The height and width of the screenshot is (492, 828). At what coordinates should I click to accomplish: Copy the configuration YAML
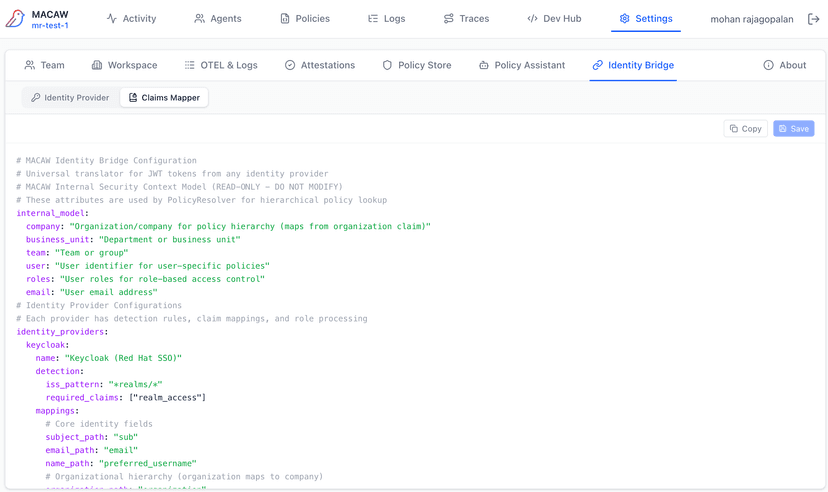745,129
